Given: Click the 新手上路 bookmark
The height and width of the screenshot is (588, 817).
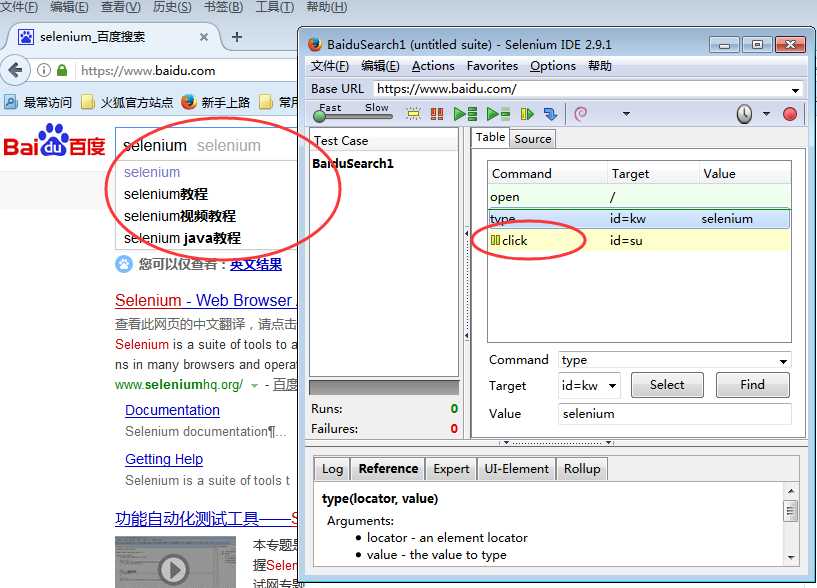Looking at the screenshot, I should (216, 102).
